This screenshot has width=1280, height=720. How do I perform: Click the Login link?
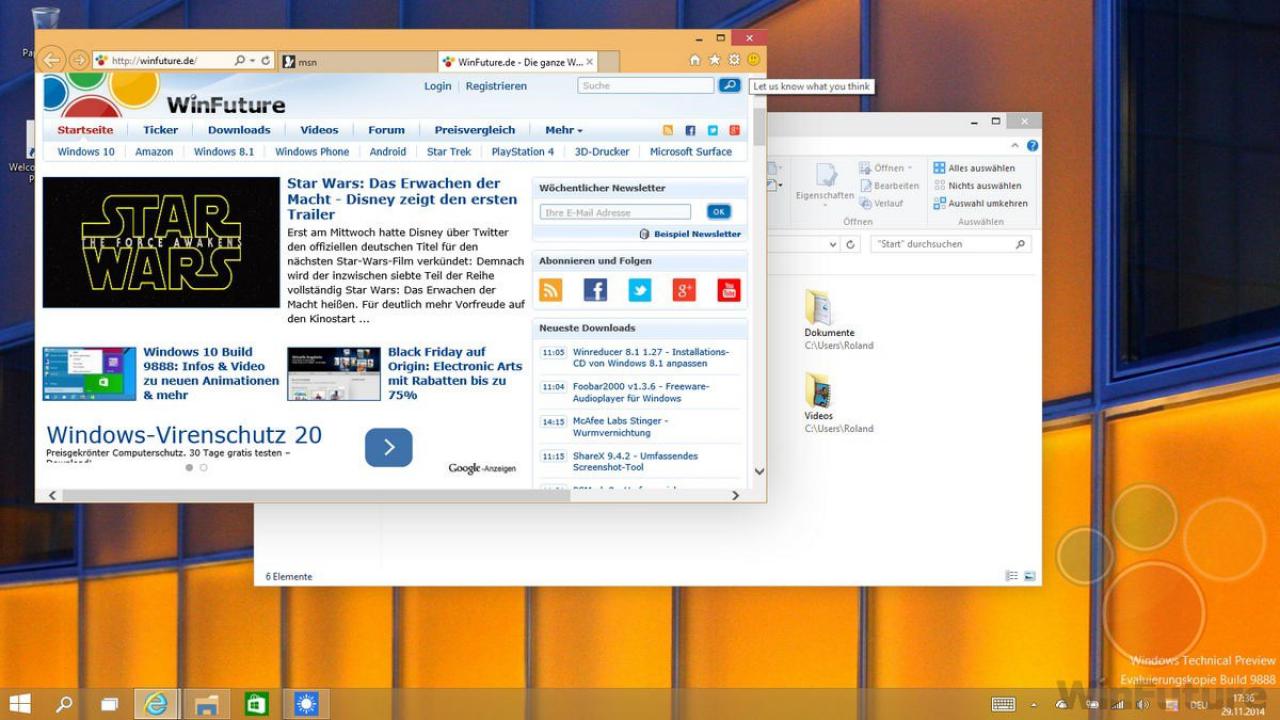coord(438,86)
